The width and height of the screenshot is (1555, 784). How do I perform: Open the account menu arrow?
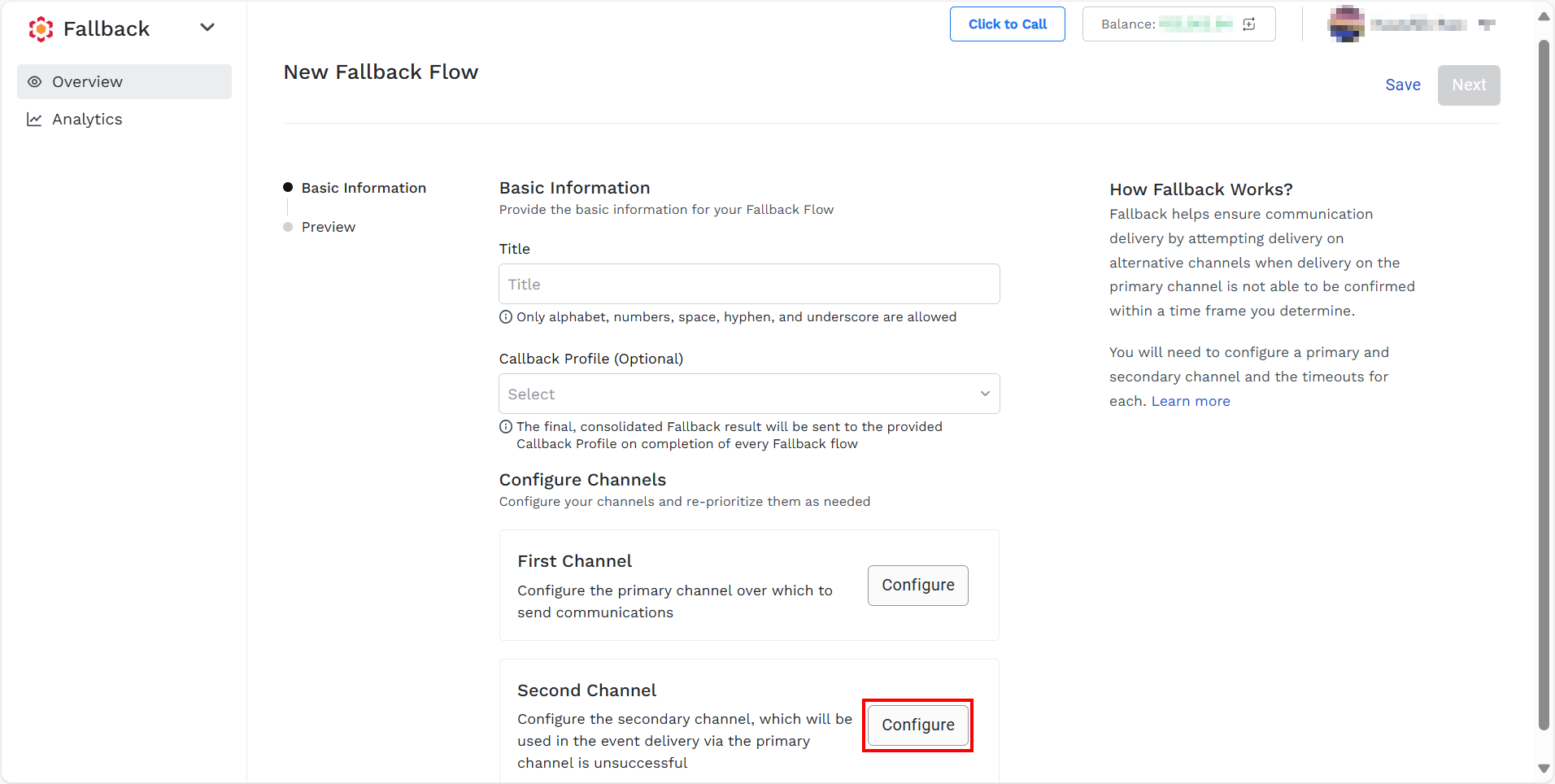(x=1487, y=24)
